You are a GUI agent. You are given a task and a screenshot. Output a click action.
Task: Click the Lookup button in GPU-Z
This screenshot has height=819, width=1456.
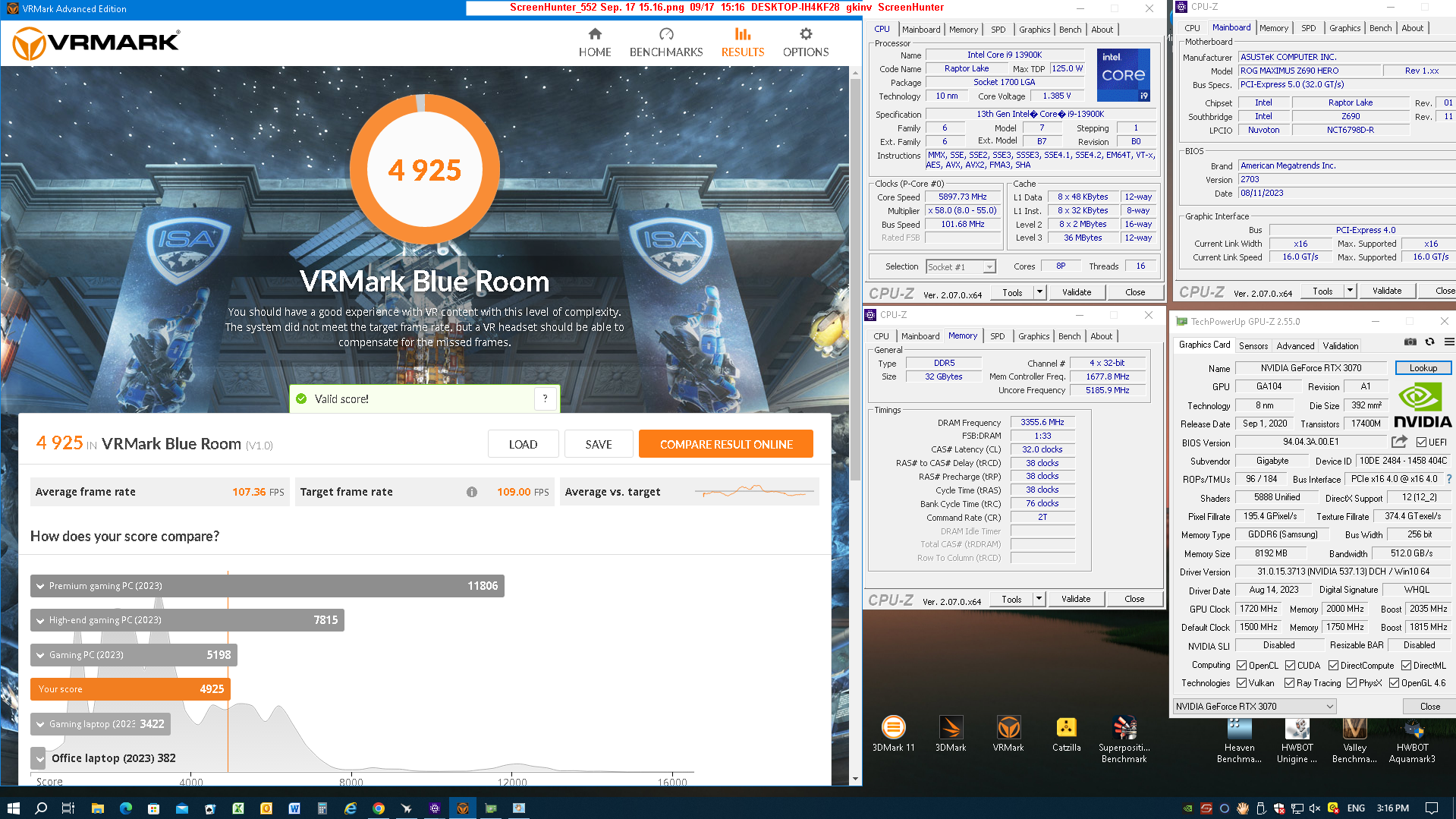click(x=1423, y=368)
